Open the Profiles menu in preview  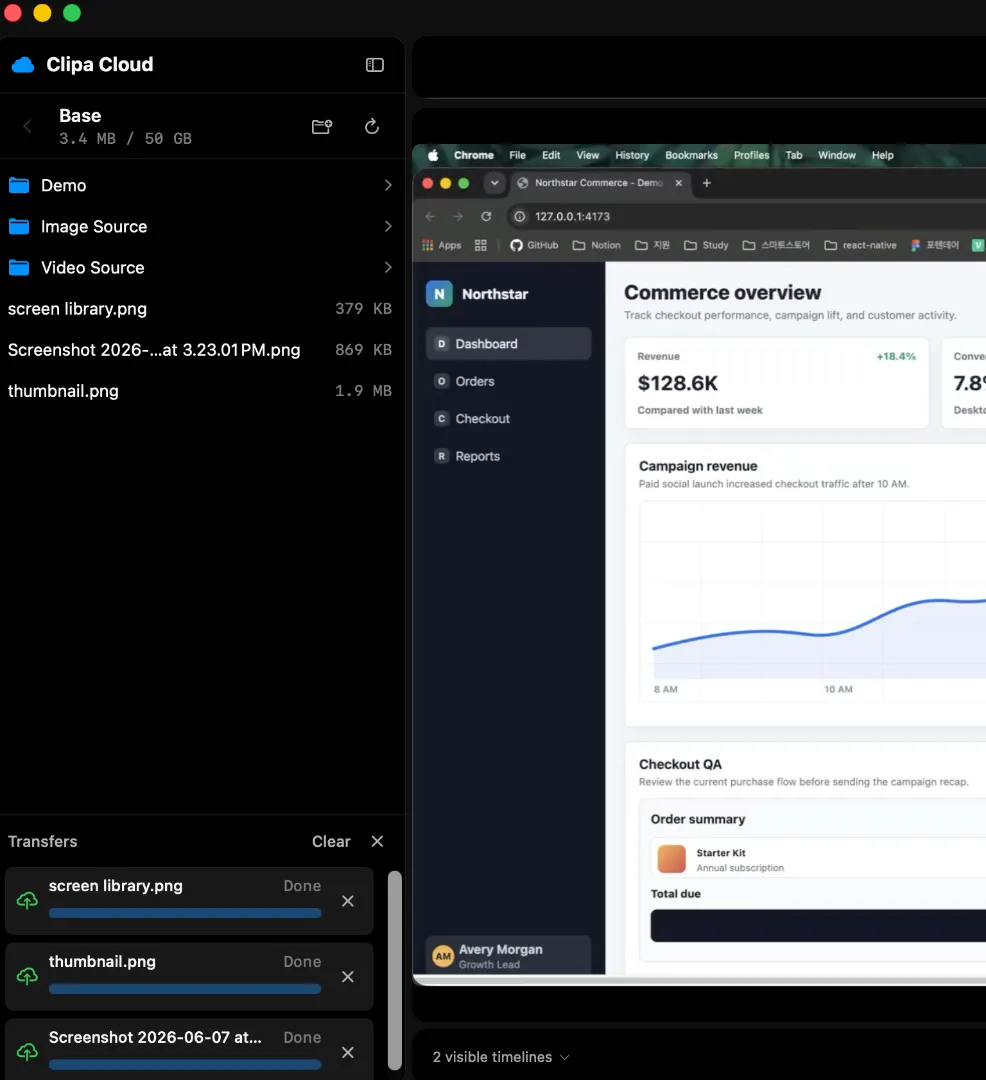751,156
